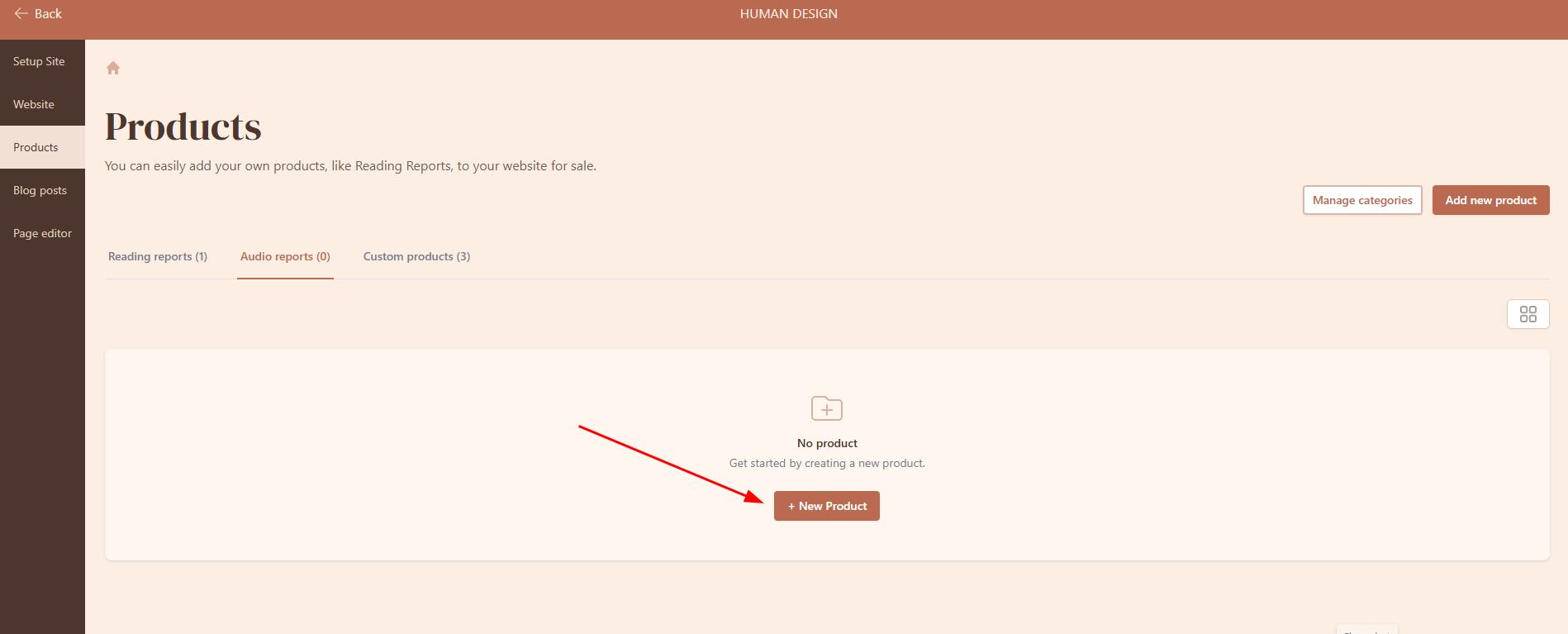This screenshot has width=1568, height=634.
Task: Click the empty folder plus icon
Action: click(826, 408)
